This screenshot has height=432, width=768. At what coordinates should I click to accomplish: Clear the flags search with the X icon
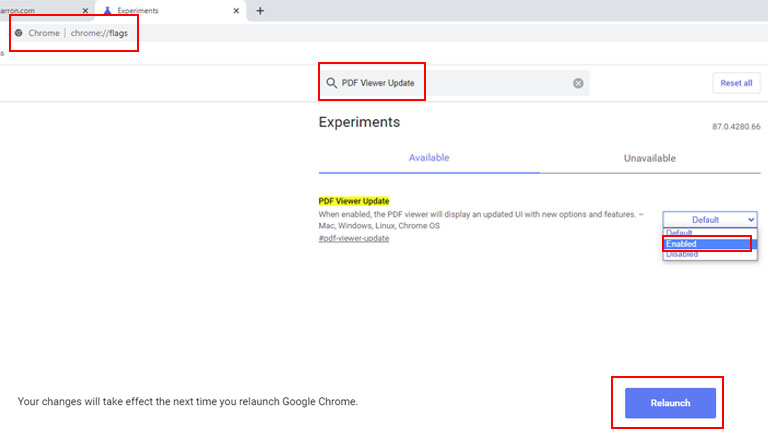(x=578, y=83)
